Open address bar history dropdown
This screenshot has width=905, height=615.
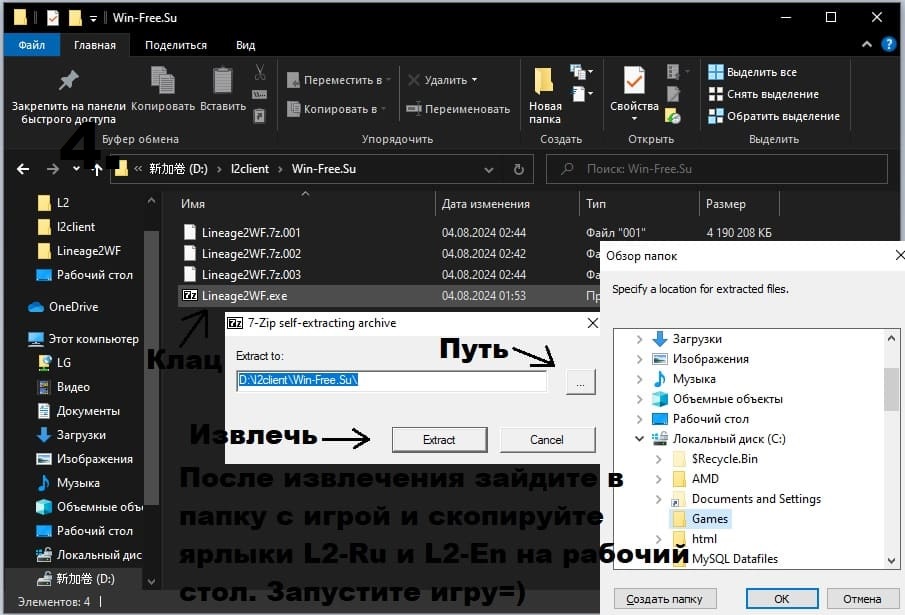489,170
